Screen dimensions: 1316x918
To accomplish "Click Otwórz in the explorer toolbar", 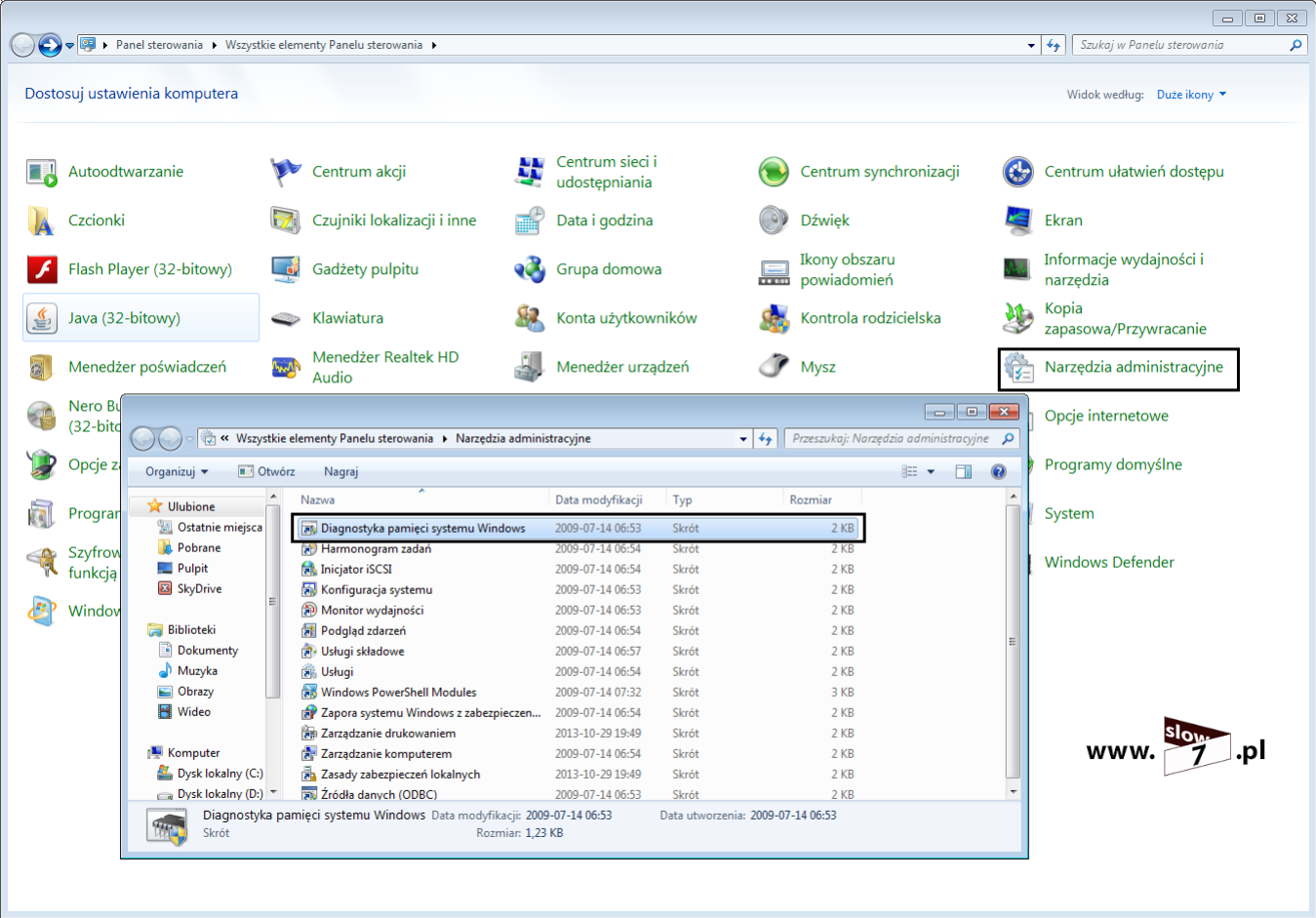I will click(266, 471).
